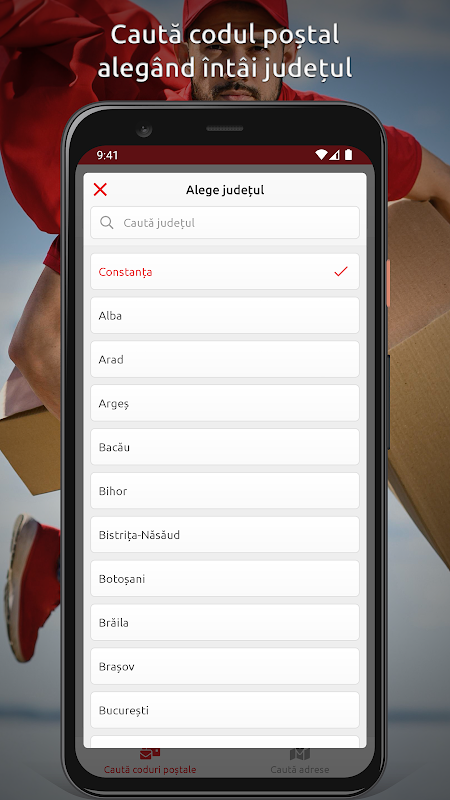Open the Caută coduri poștale tab icon
The image size is (450, 800).
click(x=150, y=753)
